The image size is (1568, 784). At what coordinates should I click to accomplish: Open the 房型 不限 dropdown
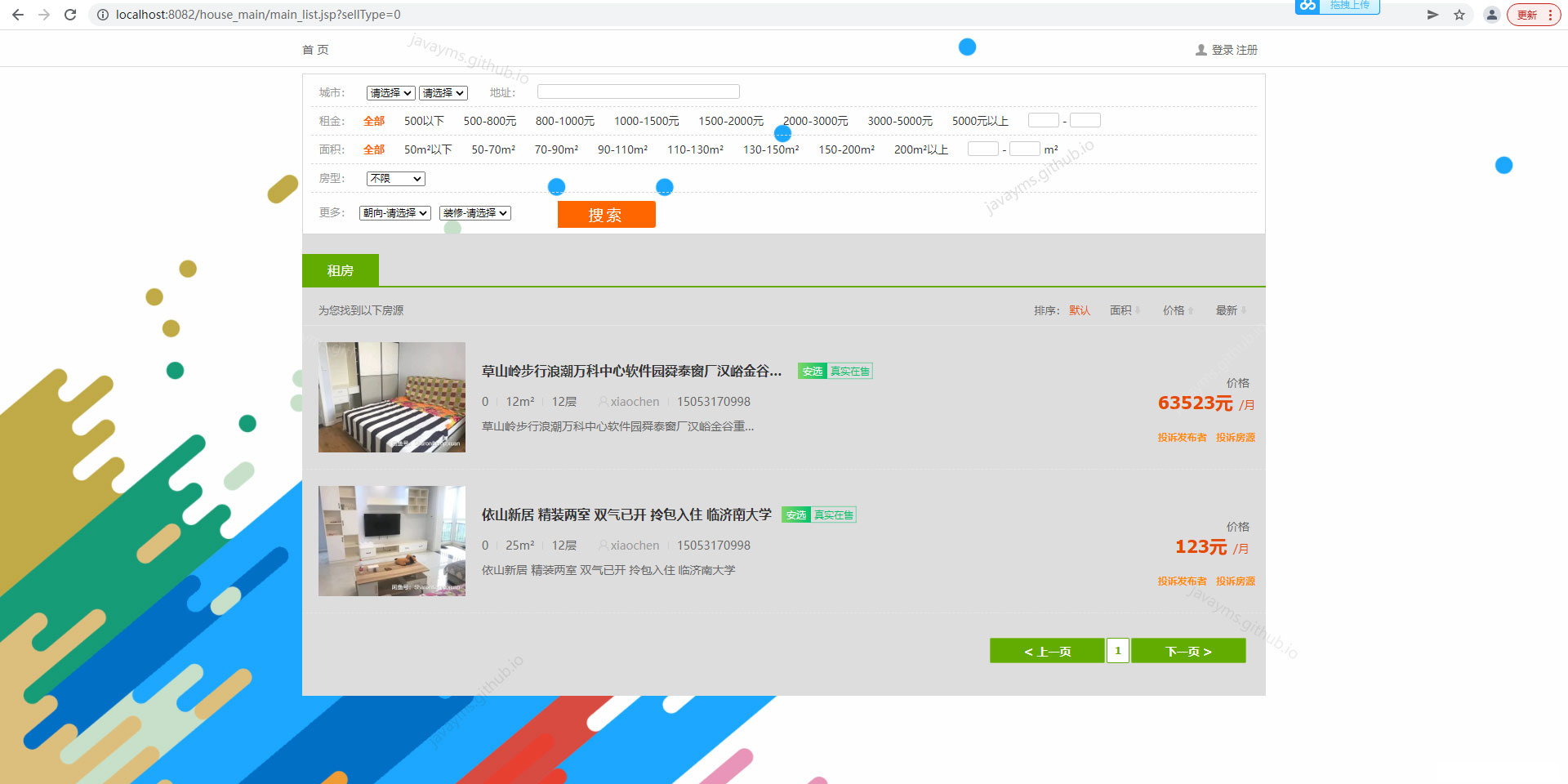(x=394, y=178)
